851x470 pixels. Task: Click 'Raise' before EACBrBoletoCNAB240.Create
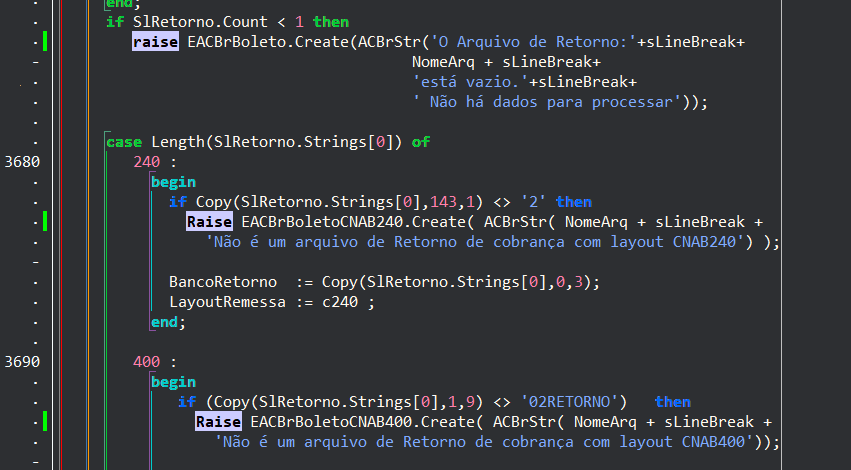(x=209, y=222)
